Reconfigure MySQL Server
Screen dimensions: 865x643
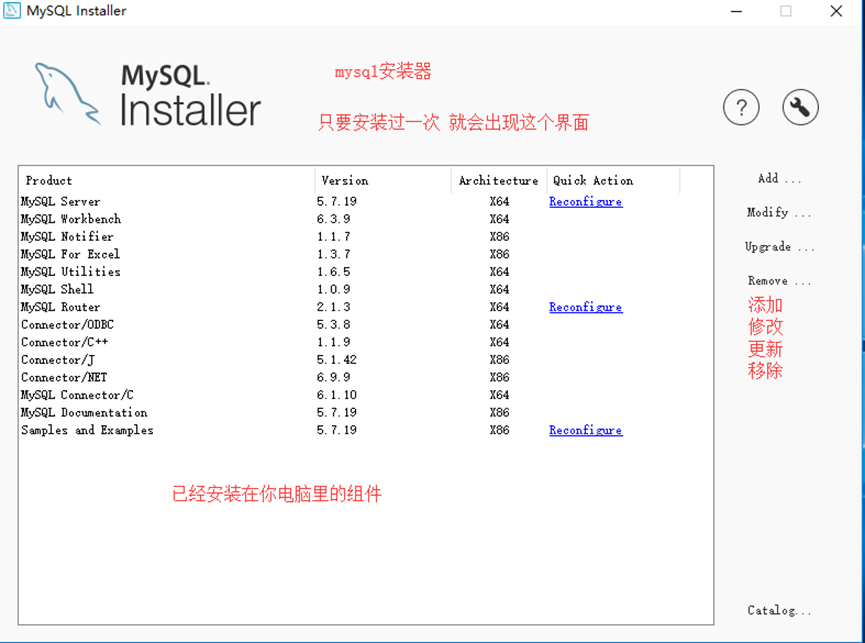(x=585, y=202)
